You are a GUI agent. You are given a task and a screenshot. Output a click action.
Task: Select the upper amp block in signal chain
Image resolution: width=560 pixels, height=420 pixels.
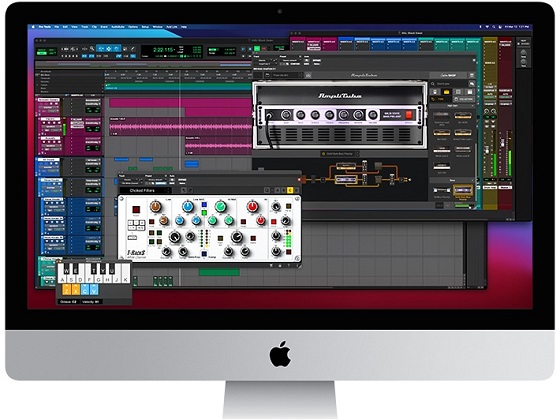(x=346, y=166)
